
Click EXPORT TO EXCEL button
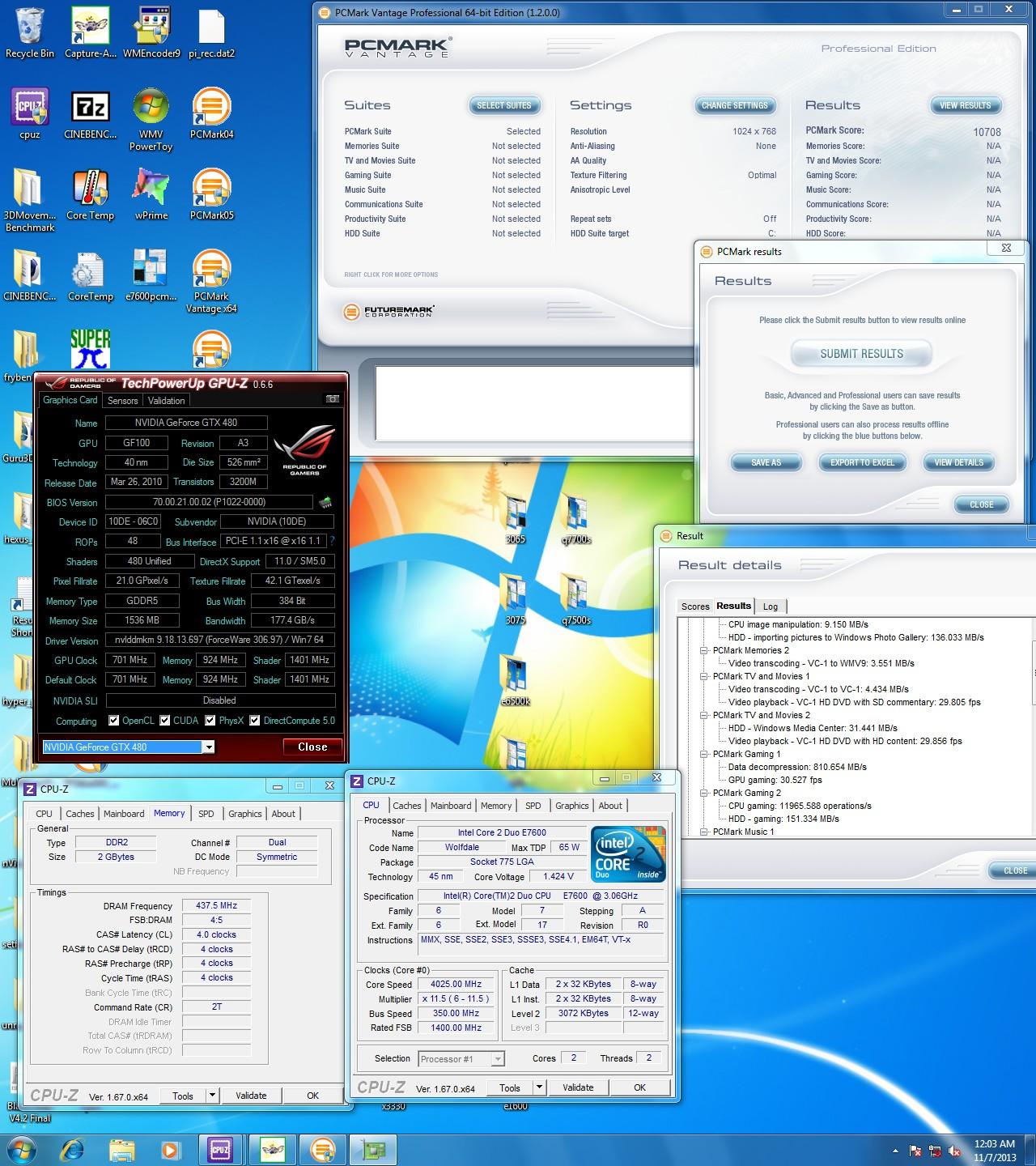pos(863,462)
